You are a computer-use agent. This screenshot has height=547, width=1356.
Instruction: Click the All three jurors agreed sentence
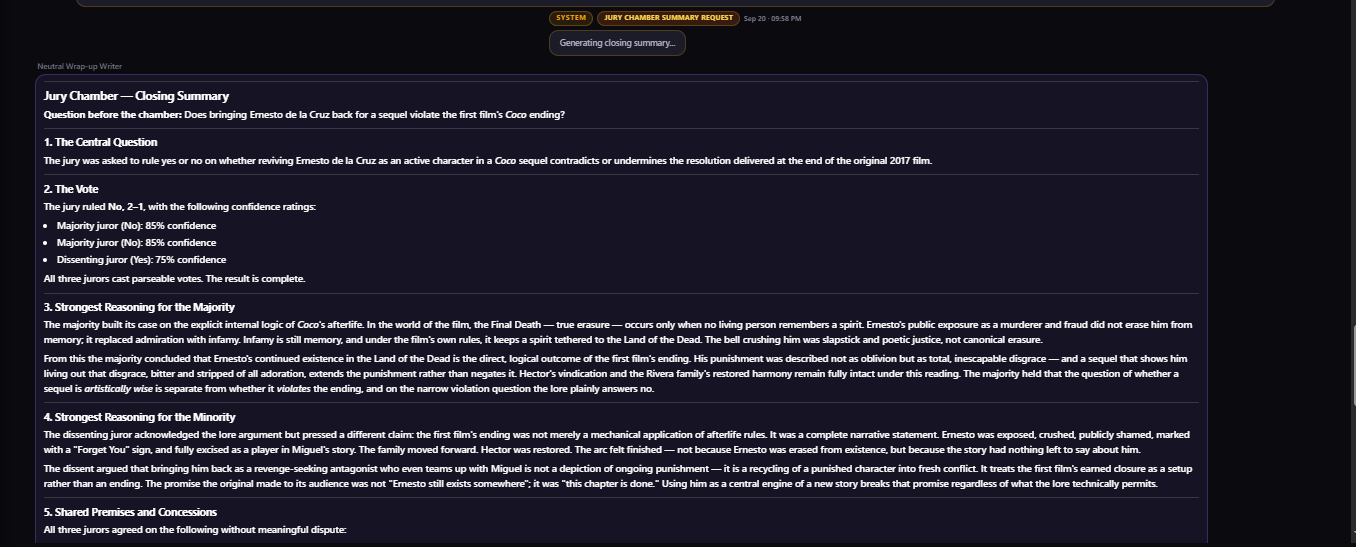(x=195, y=529)
